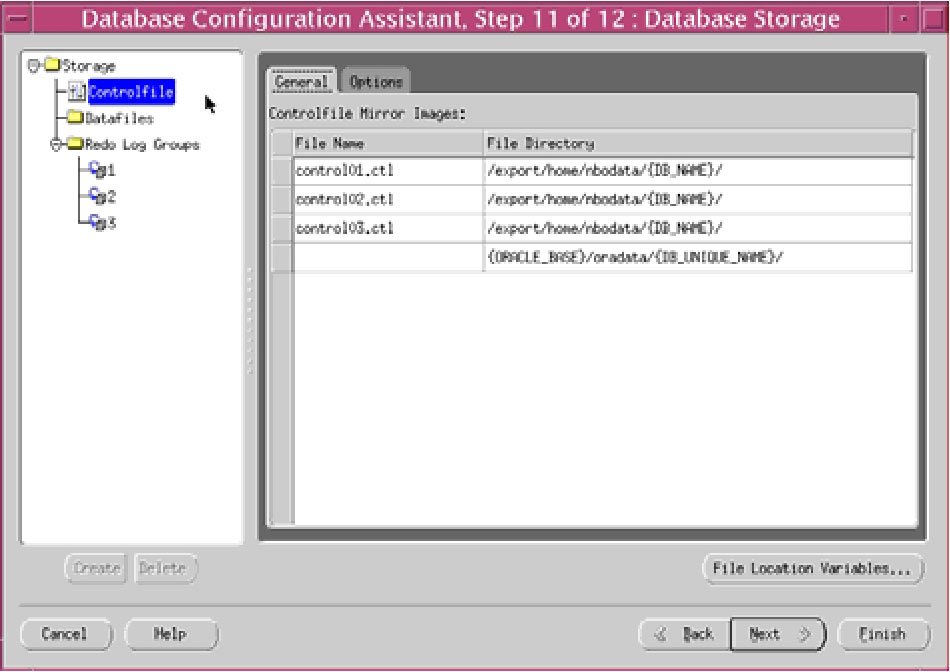Click the Redo Log Groups folder icon
The height and width of the screenshot is (672, 950).
coord(75,144)
